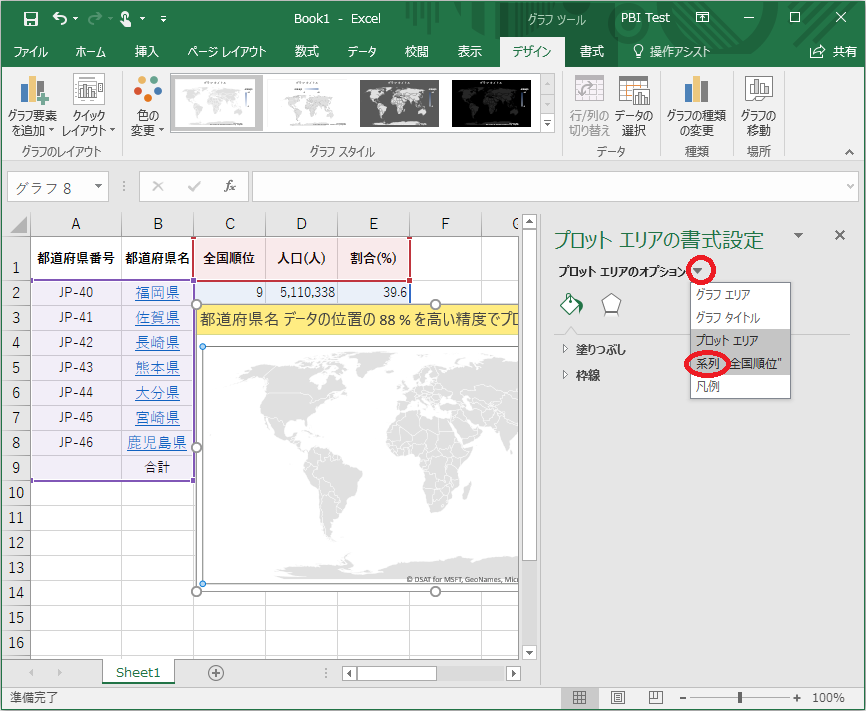Image resolution: width=866 pixels, height=711 pixels.
Task: Click the Redo arrow icon
Action: (x=95, y=19)
